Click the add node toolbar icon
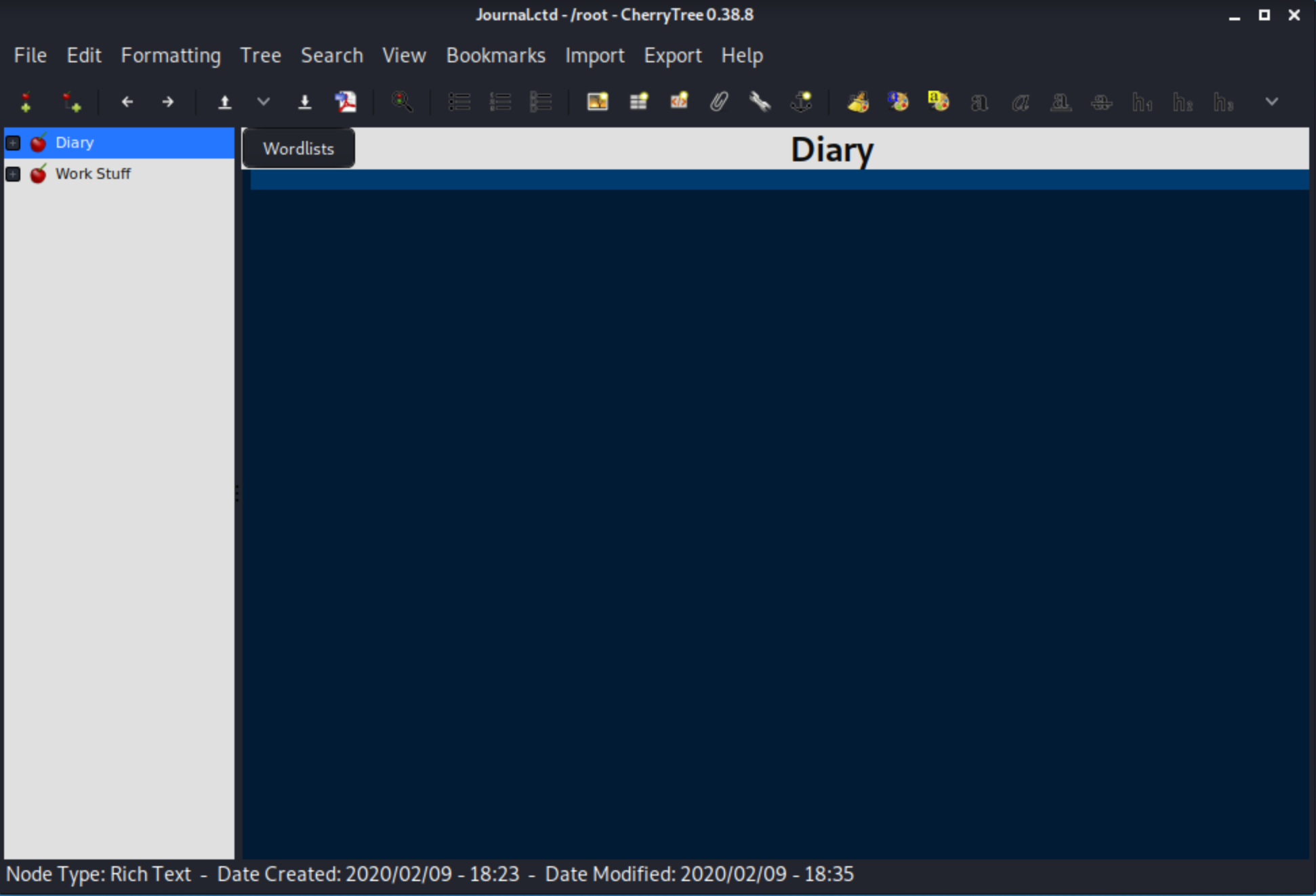This screenshot has height=896, width=1316. [26, 102]
